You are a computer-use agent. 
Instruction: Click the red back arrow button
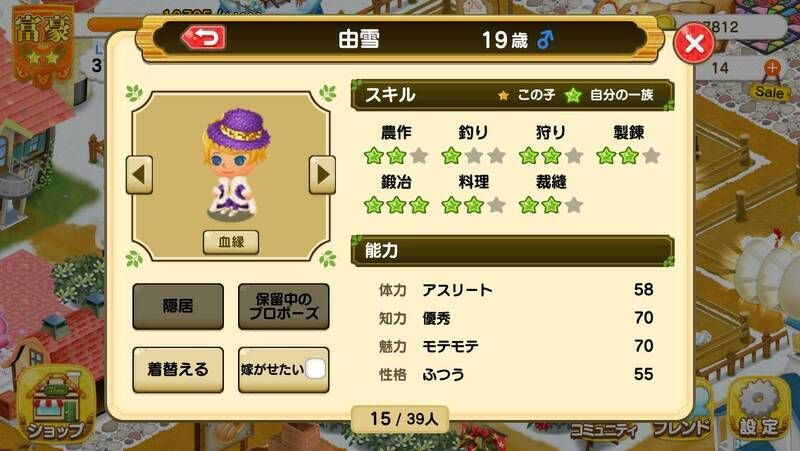click(x=204, y=38)
